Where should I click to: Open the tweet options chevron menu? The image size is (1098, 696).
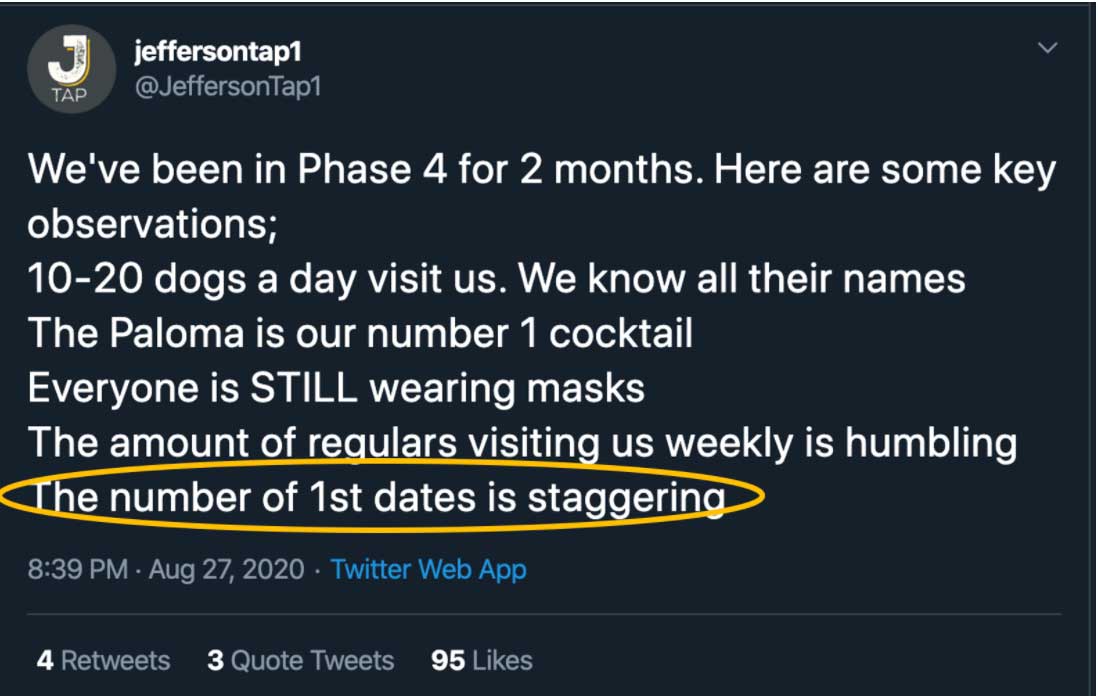click(x=1047, y=48)
